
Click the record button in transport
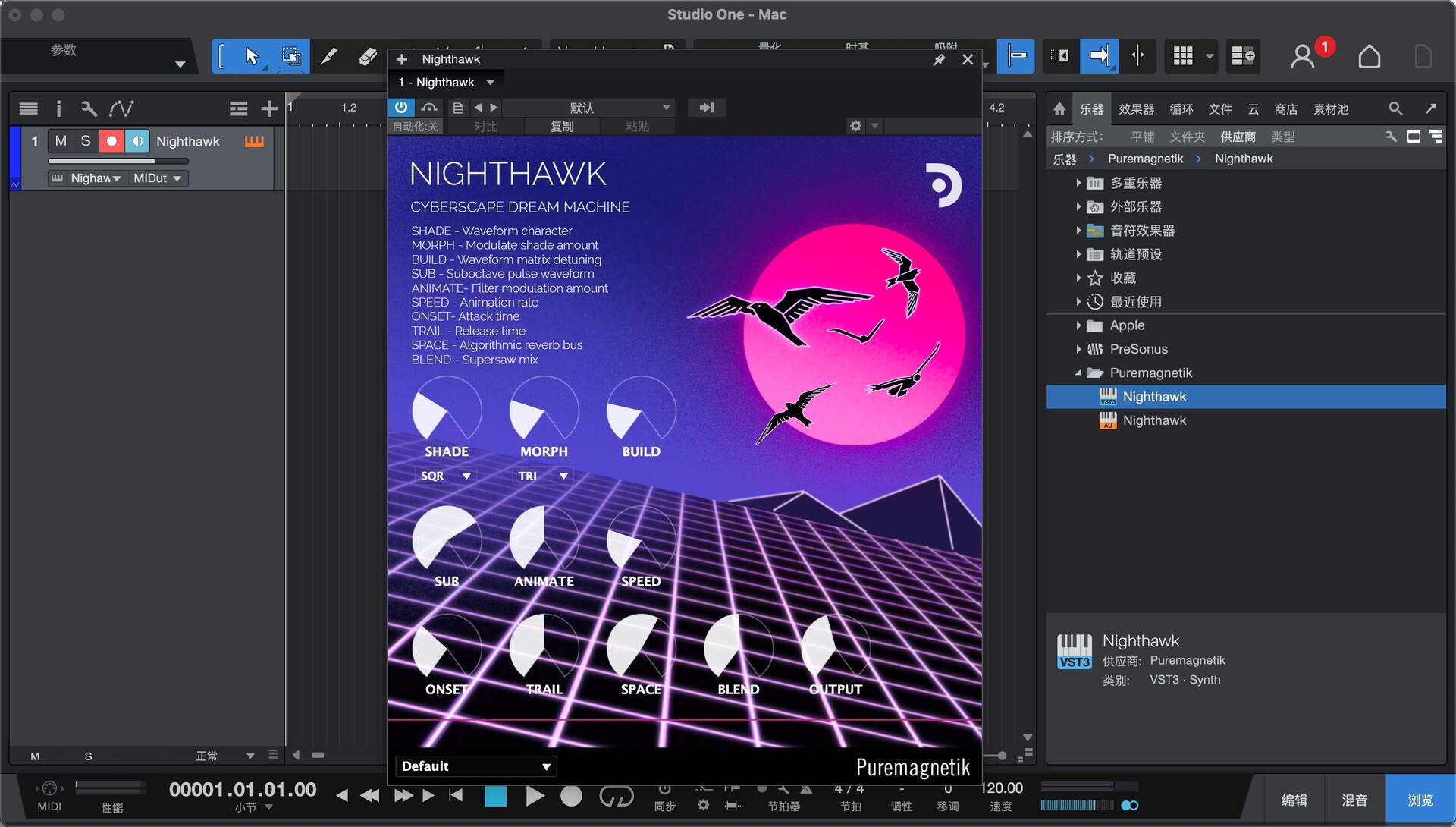(x=571, y=796)
